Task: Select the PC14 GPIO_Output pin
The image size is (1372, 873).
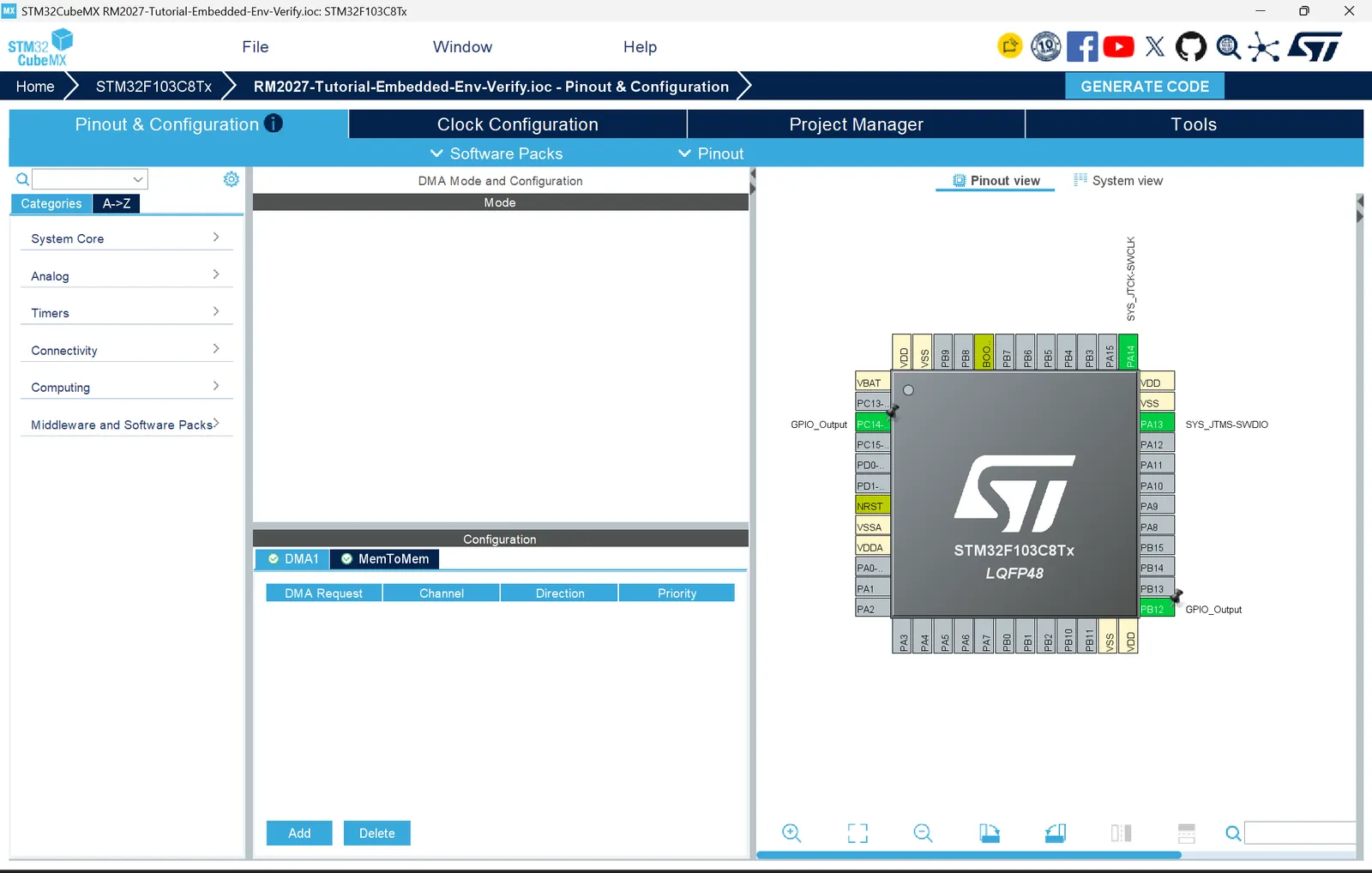Action: tap(873, 424)
